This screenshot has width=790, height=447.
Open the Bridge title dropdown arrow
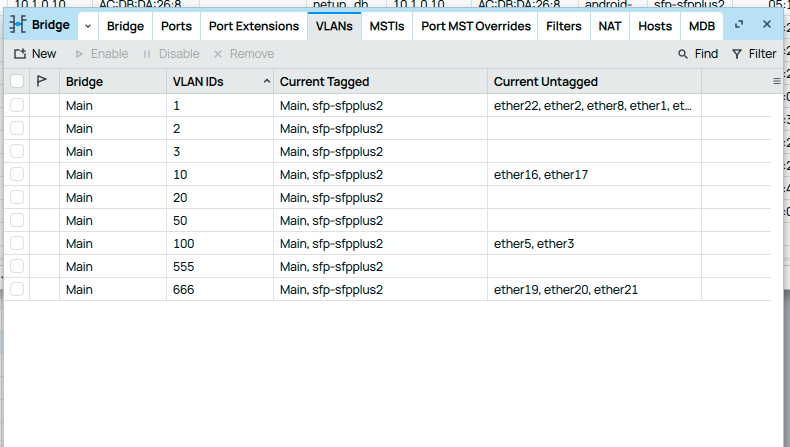87,26
